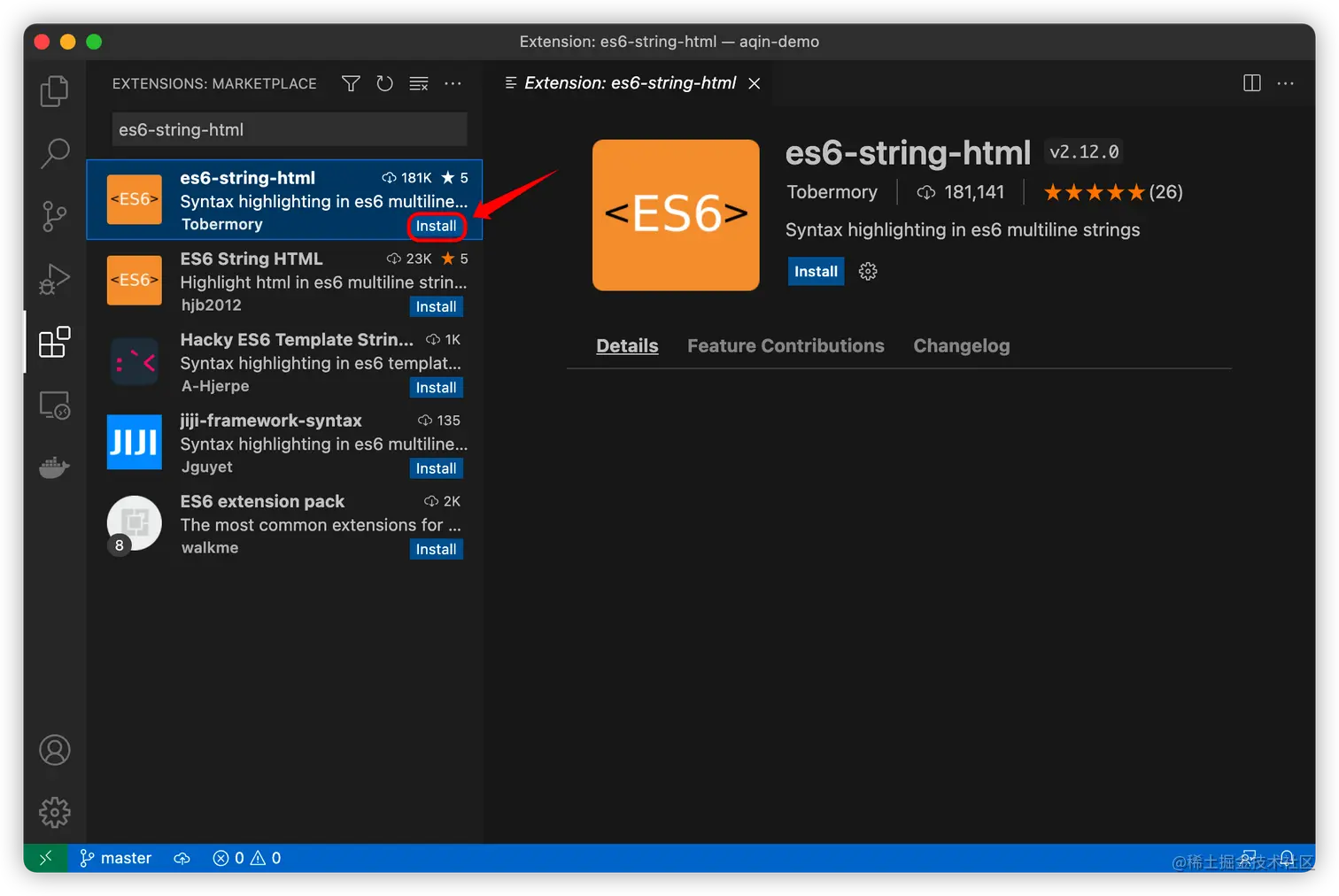Switch to the Details tab

point(627,346)
